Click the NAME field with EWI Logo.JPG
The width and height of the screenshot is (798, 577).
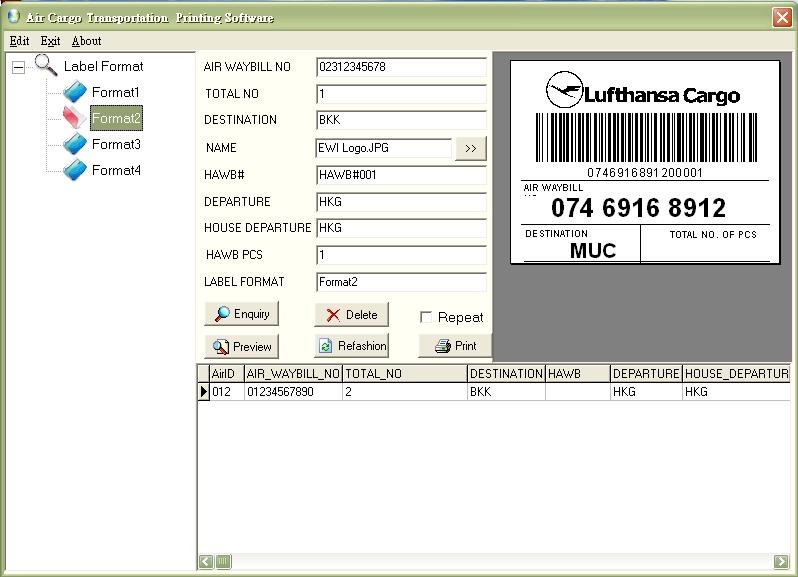[x=384, y=148]
